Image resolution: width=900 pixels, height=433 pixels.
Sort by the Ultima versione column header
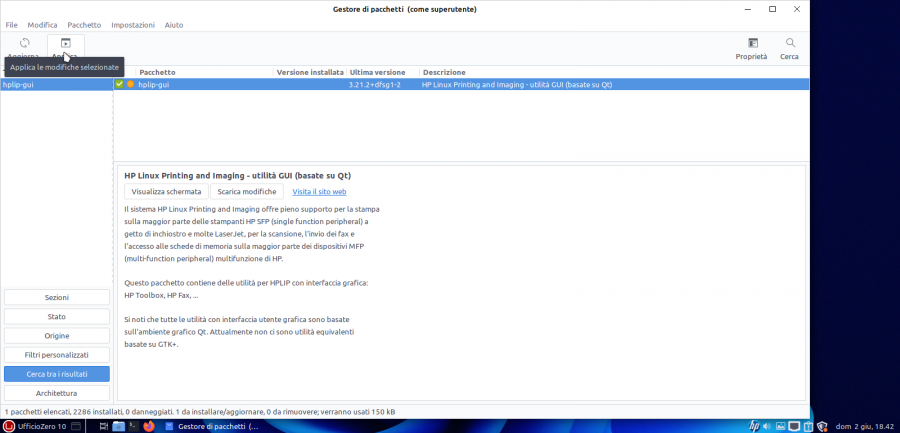point(377,72)
